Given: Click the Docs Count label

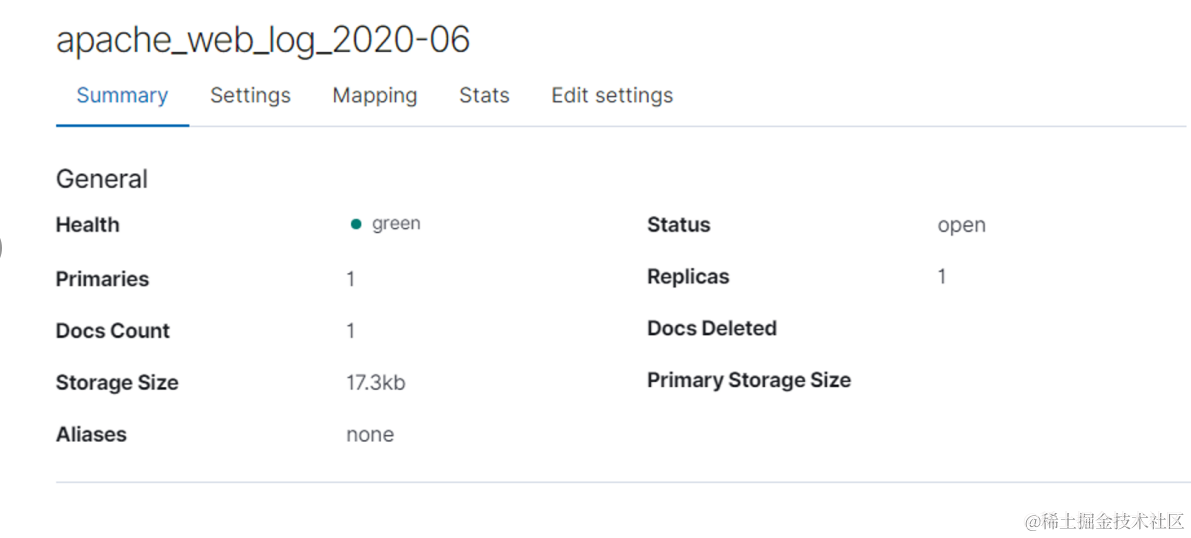Looking at the screenshot, I should click(113, 331).
